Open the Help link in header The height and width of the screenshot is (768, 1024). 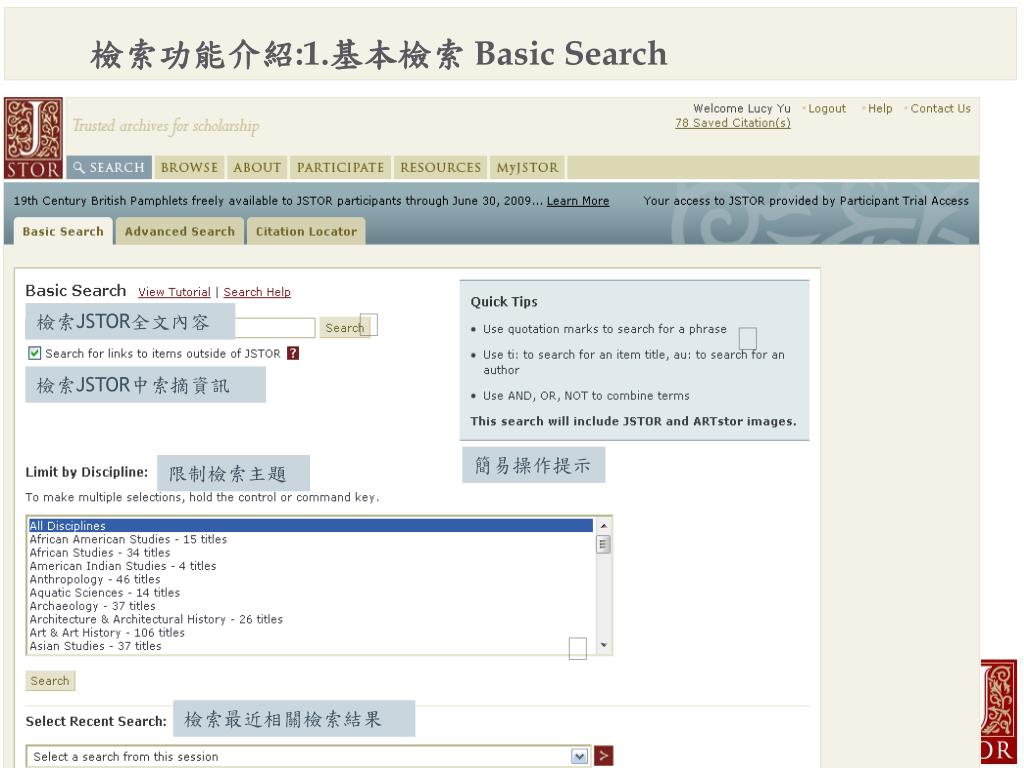click(x=880, y=108)
